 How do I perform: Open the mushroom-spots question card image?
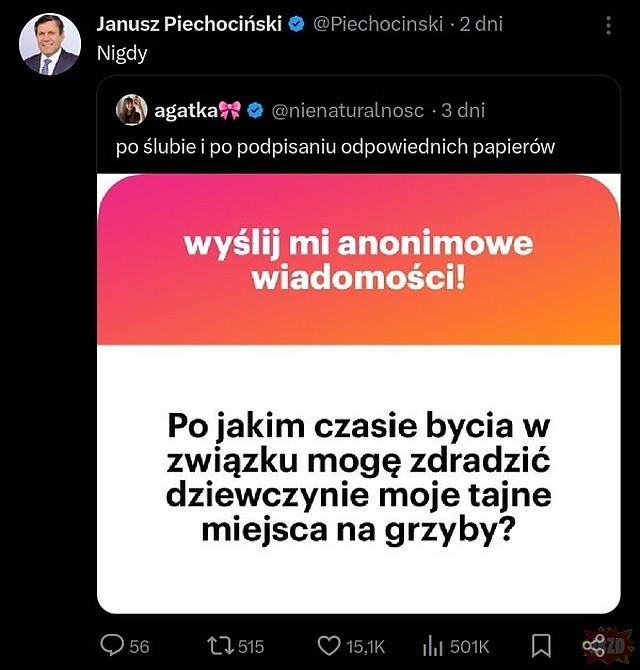pyautogui.click(x=358, y=480)
